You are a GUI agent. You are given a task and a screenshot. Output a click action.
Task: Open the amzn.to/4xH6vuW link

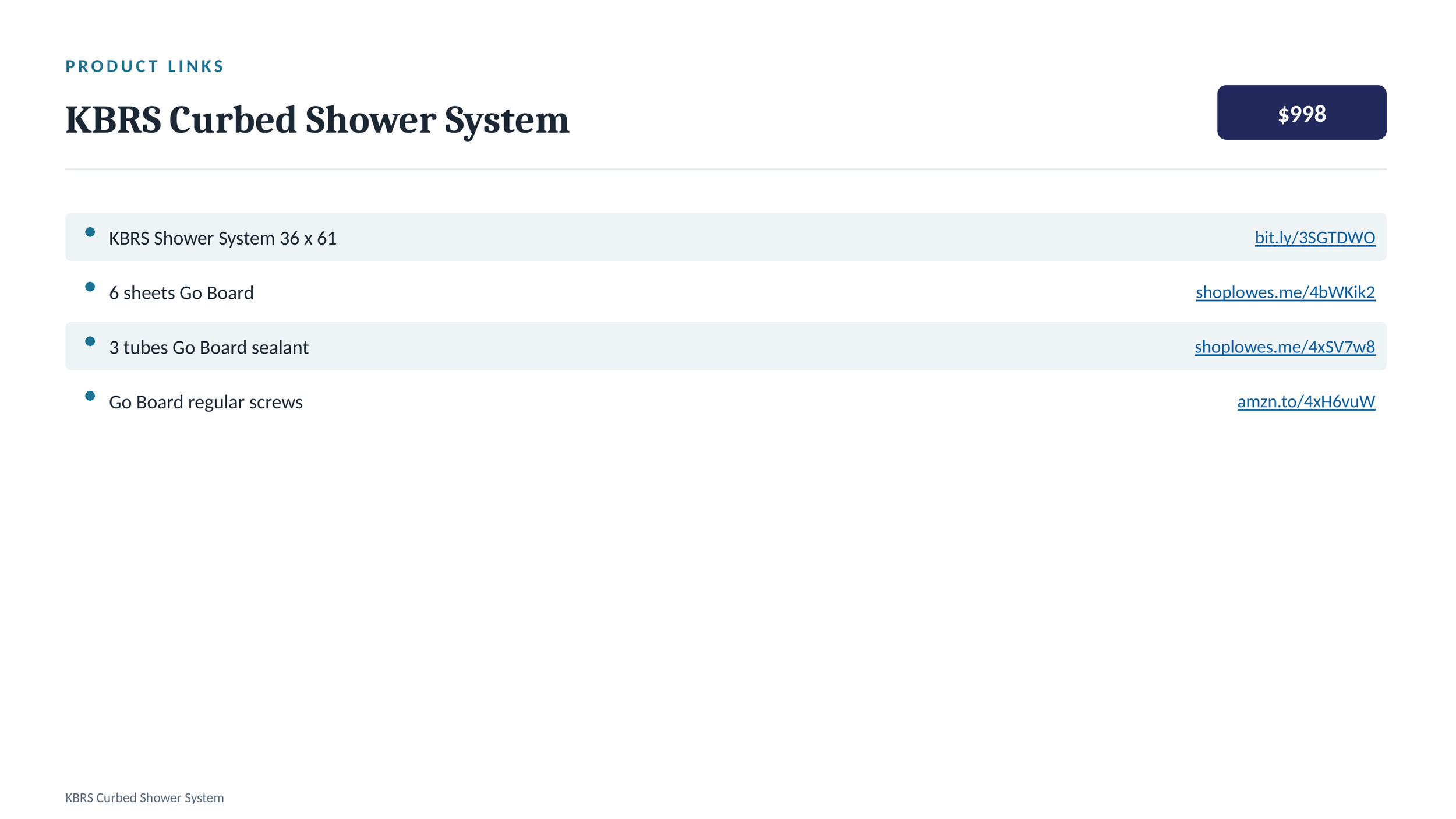tap(1306, 401)
